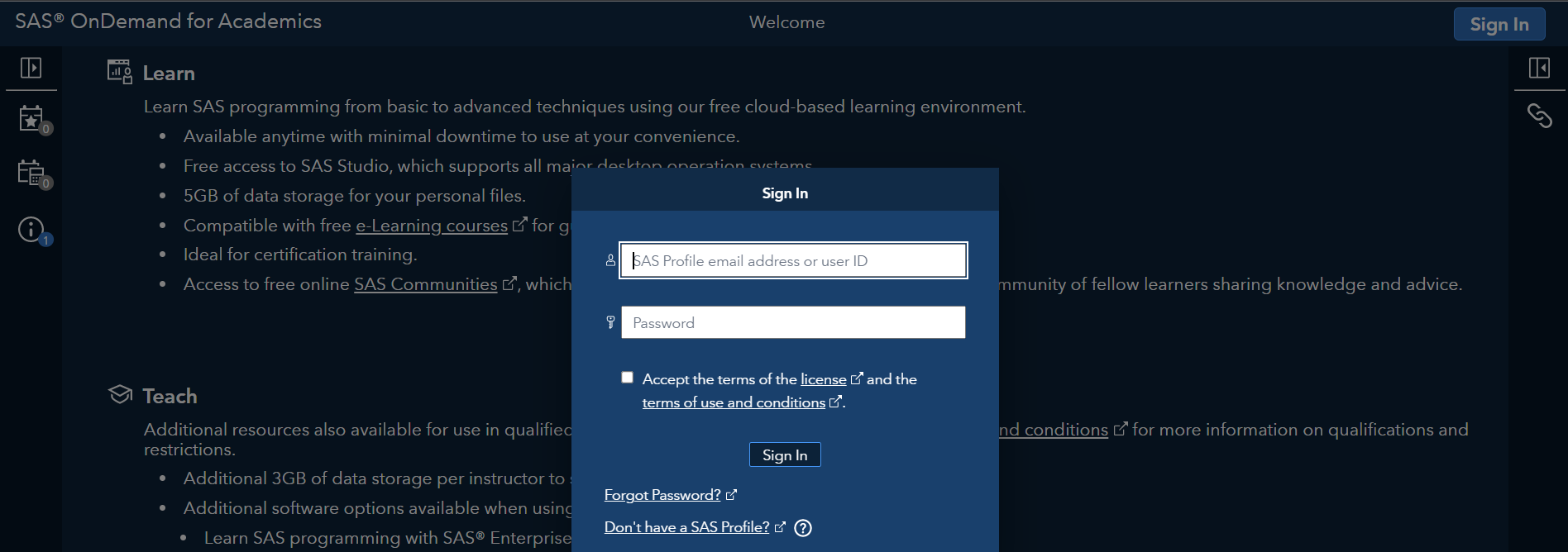Click the Welcome page title
Screen dimensions: 1568x552
point(786,22)
